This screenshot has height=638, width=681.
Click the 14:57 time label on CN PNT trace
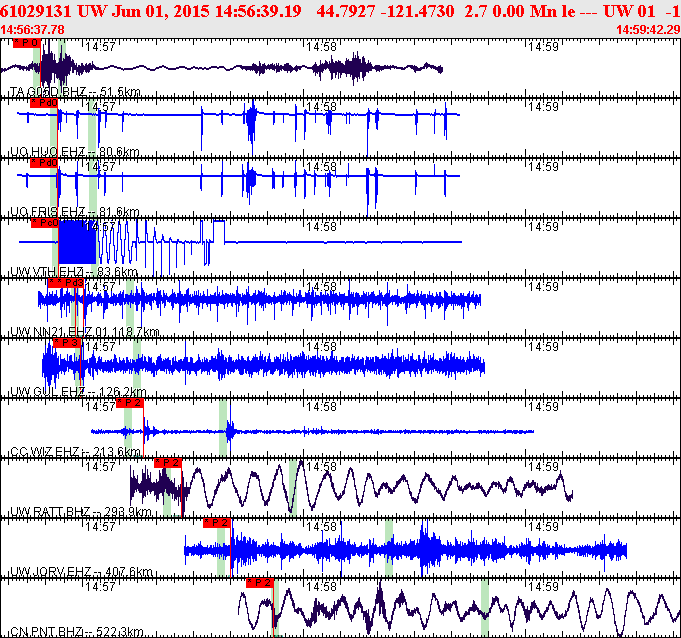coord(100,587)
